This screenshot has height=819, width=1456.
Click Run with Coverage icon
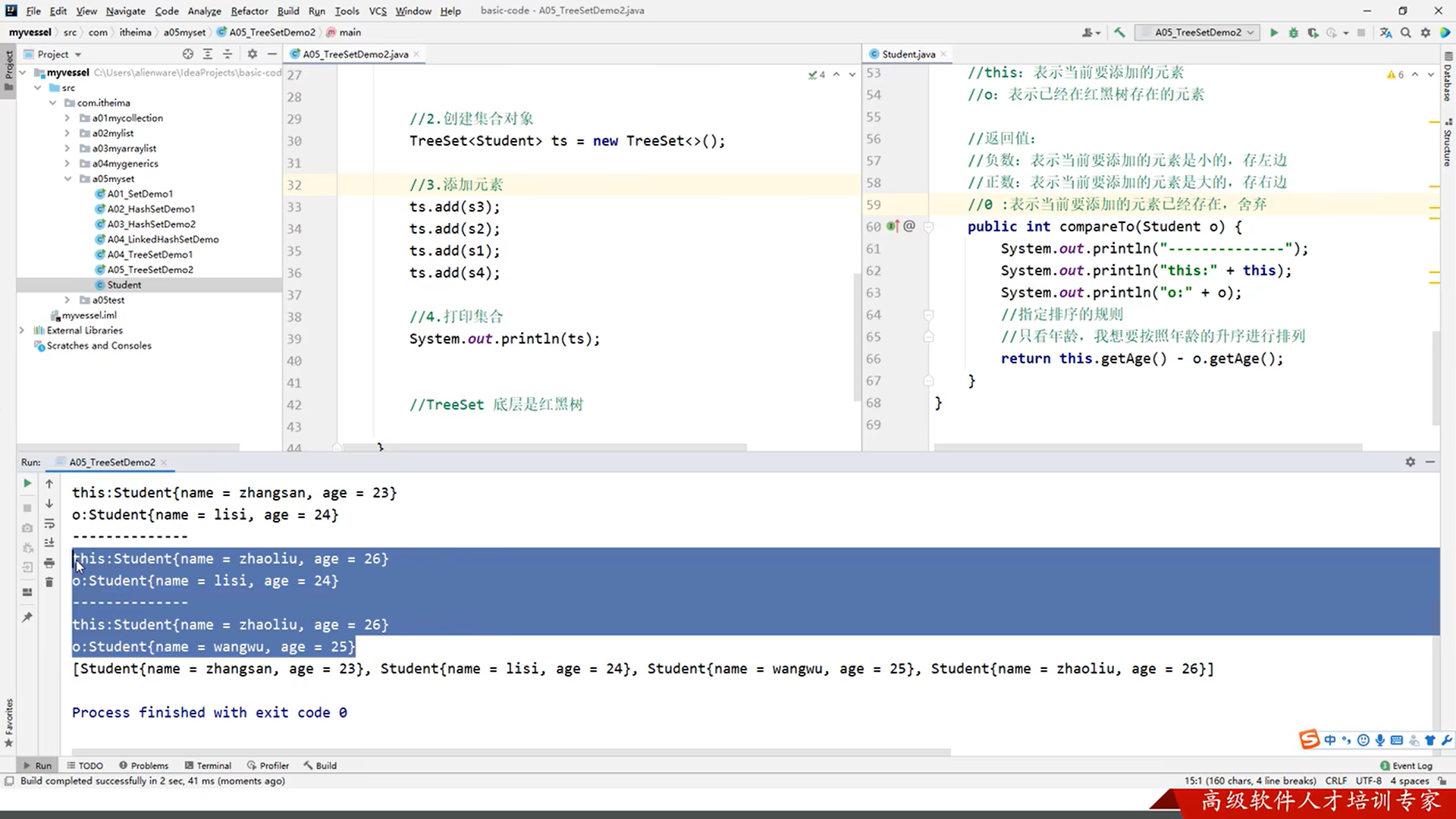1313,33
